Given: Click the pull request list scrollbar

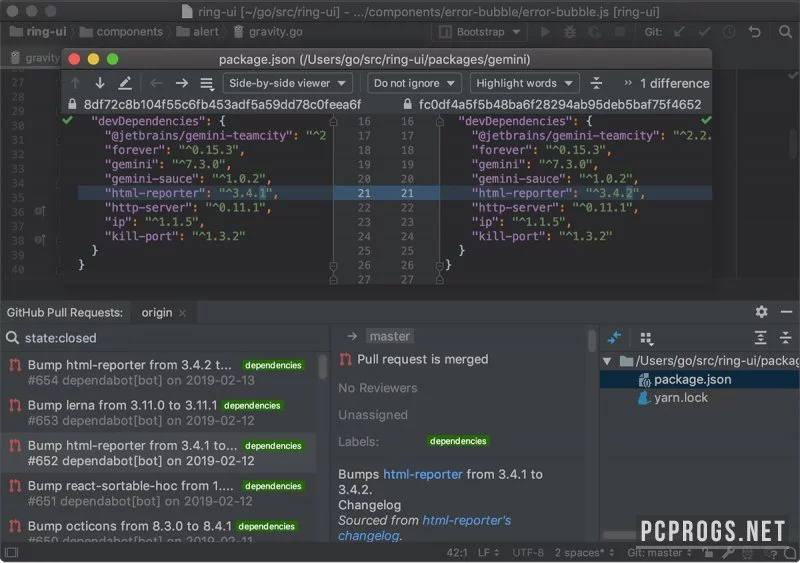Looking at the screenshot, I should click(322, 367).
